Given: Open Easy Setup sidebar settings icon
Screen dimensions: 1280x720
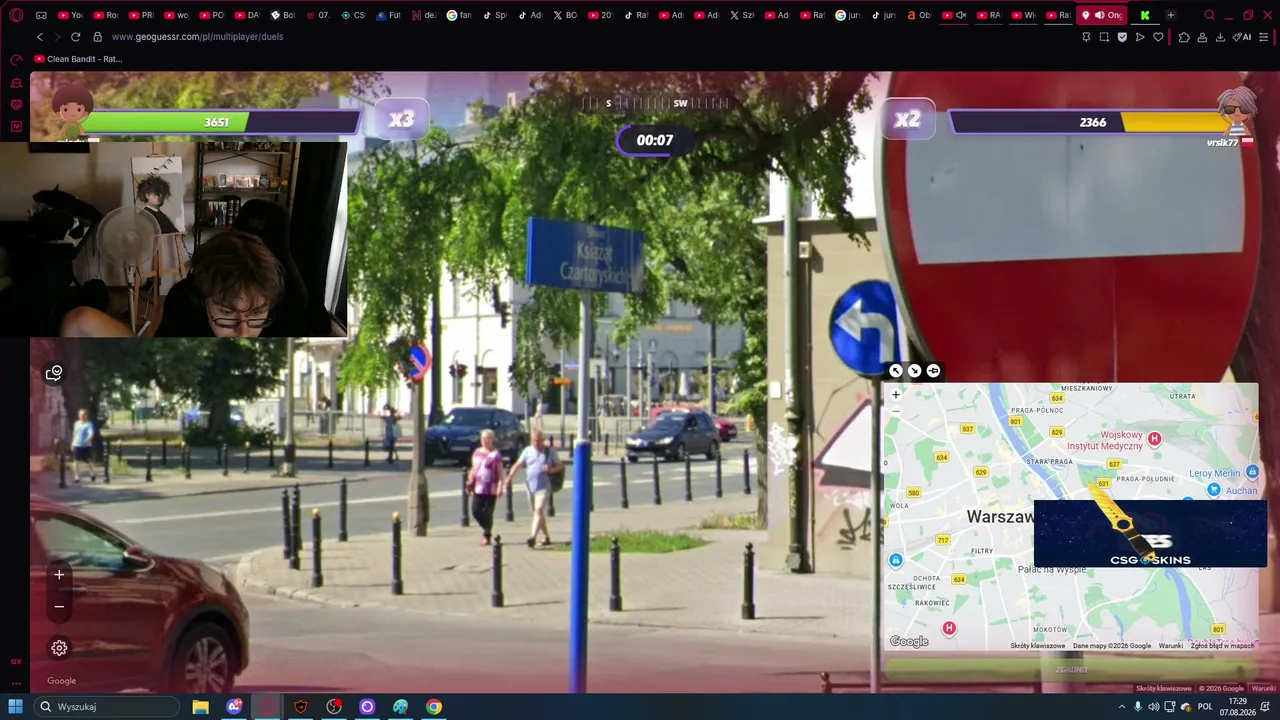Looking at the screenshot, I should (x=1265, y=37).
